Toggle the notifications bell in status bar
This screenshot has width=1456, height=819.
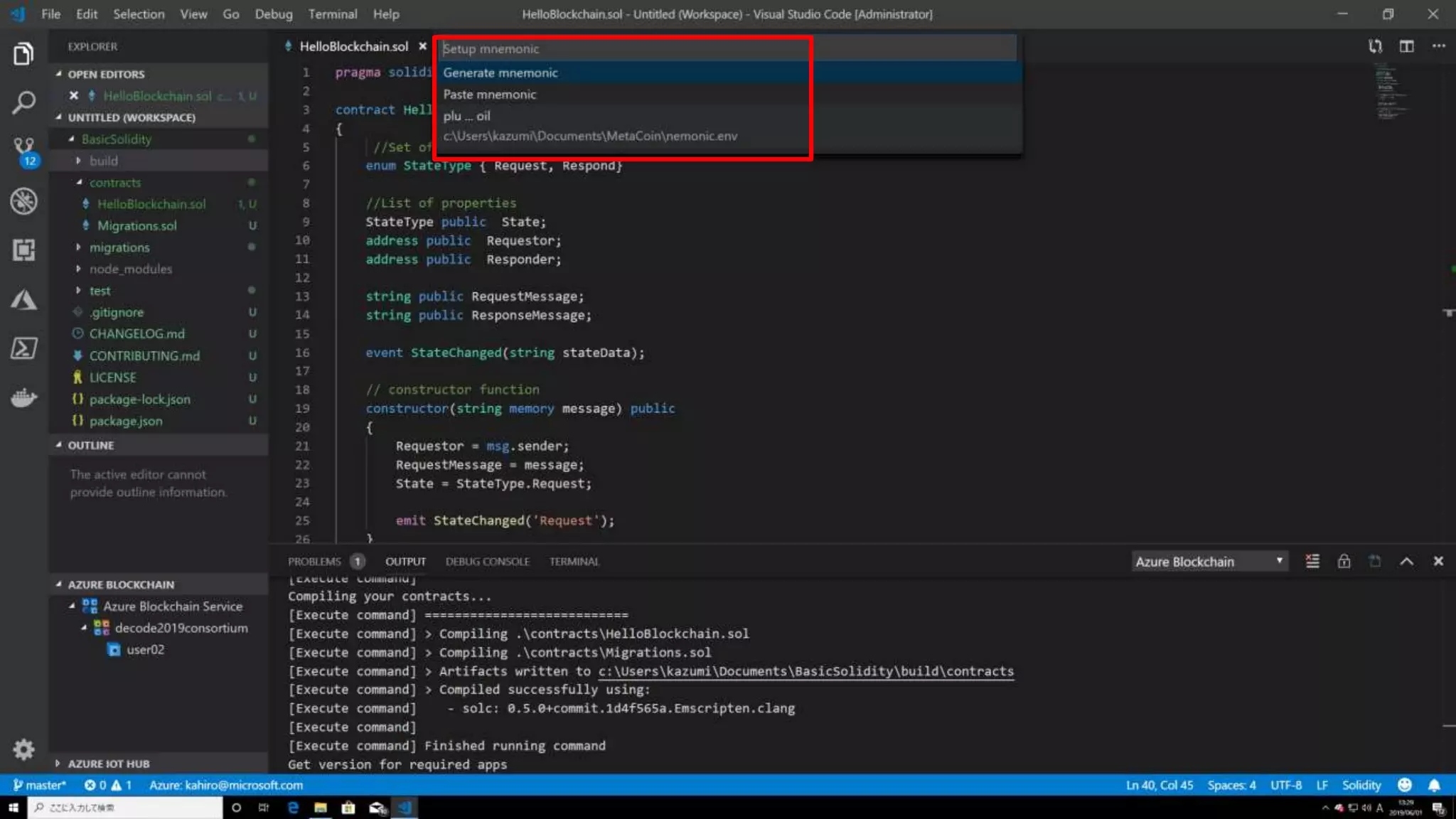1434,786
